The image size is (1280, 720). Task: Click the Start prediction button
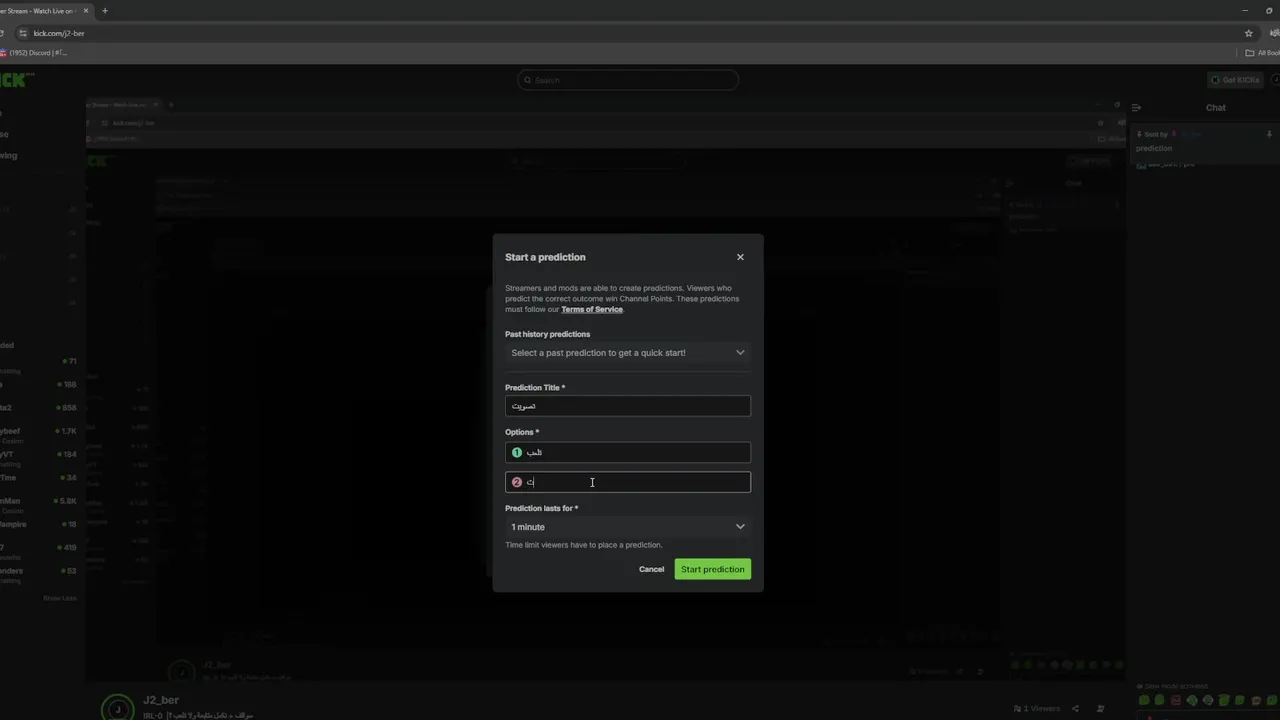pos(713,569)
